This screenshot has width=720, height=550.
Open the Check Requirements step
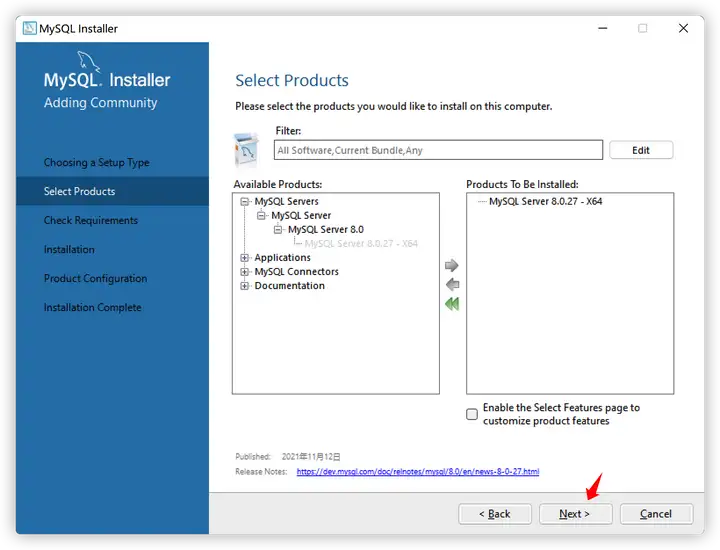click(x=91, y=220)
